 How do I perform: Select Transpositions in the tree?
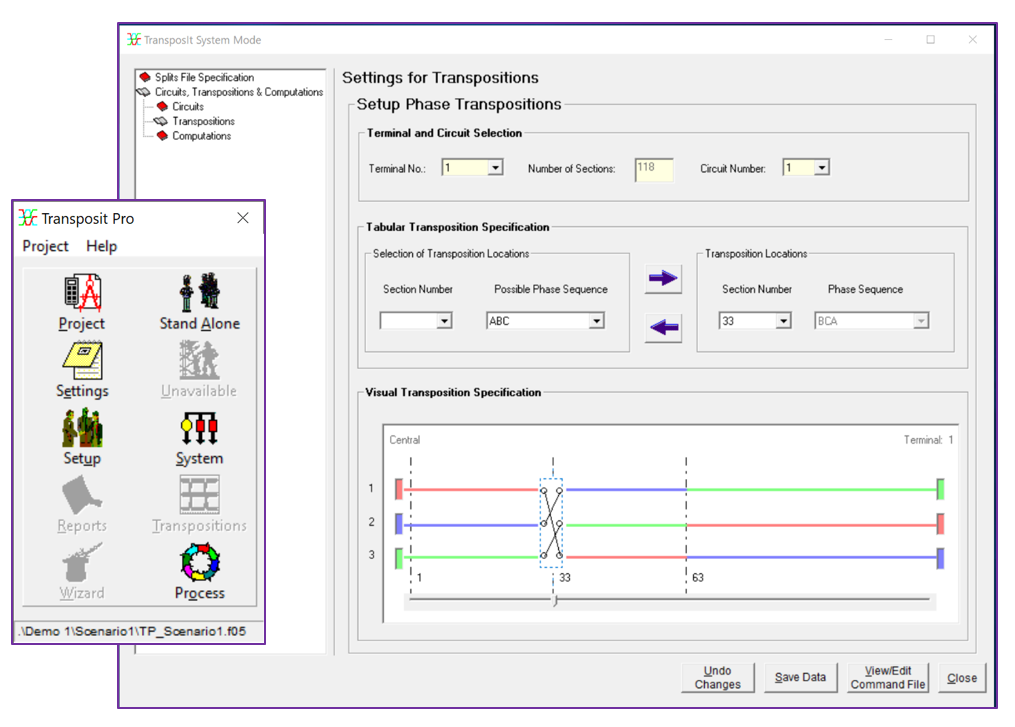[x=203, y=121]
